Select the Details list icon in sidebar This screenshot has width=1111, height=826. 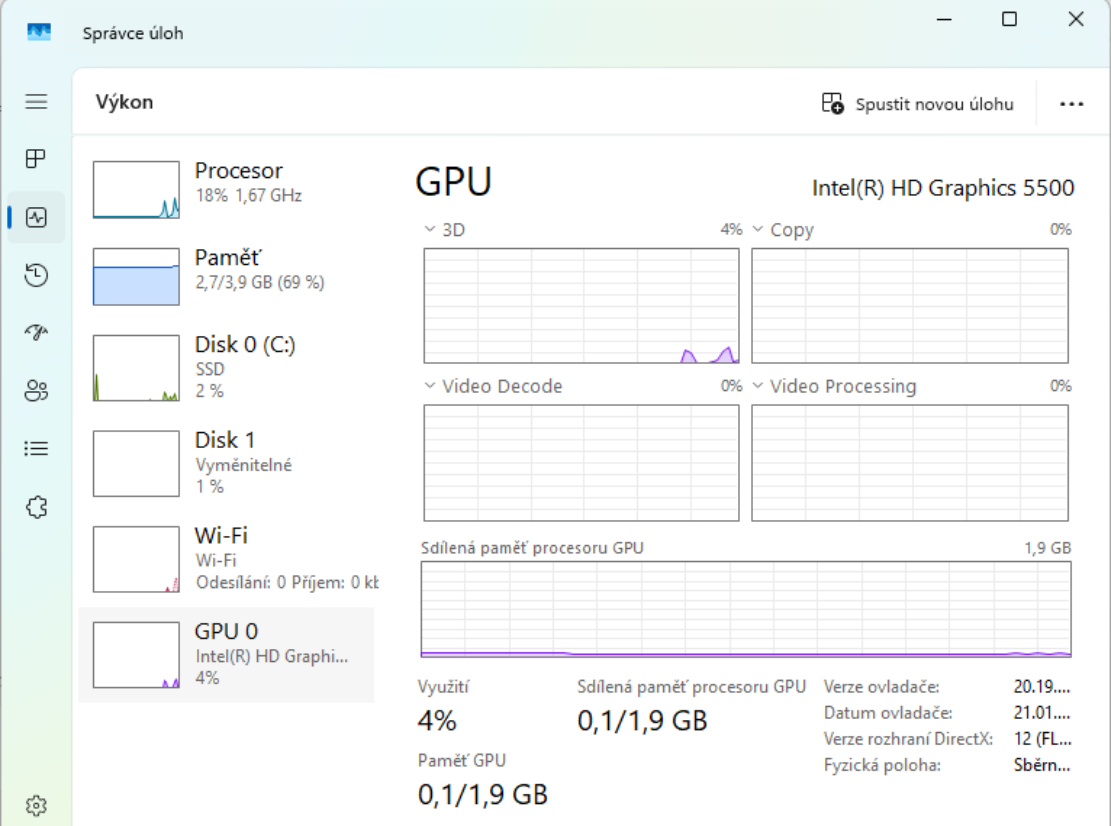36,448
